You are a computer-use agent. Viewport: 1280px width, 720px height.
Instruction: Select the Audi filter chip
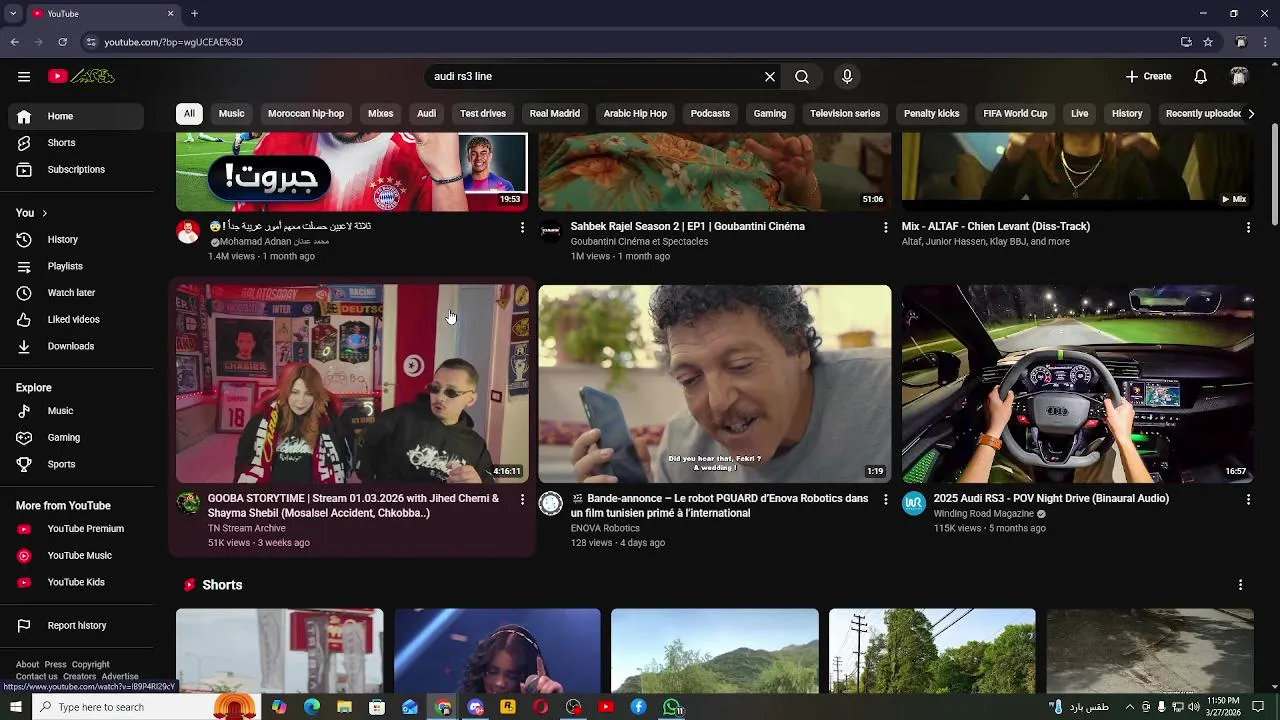[427, 114]
